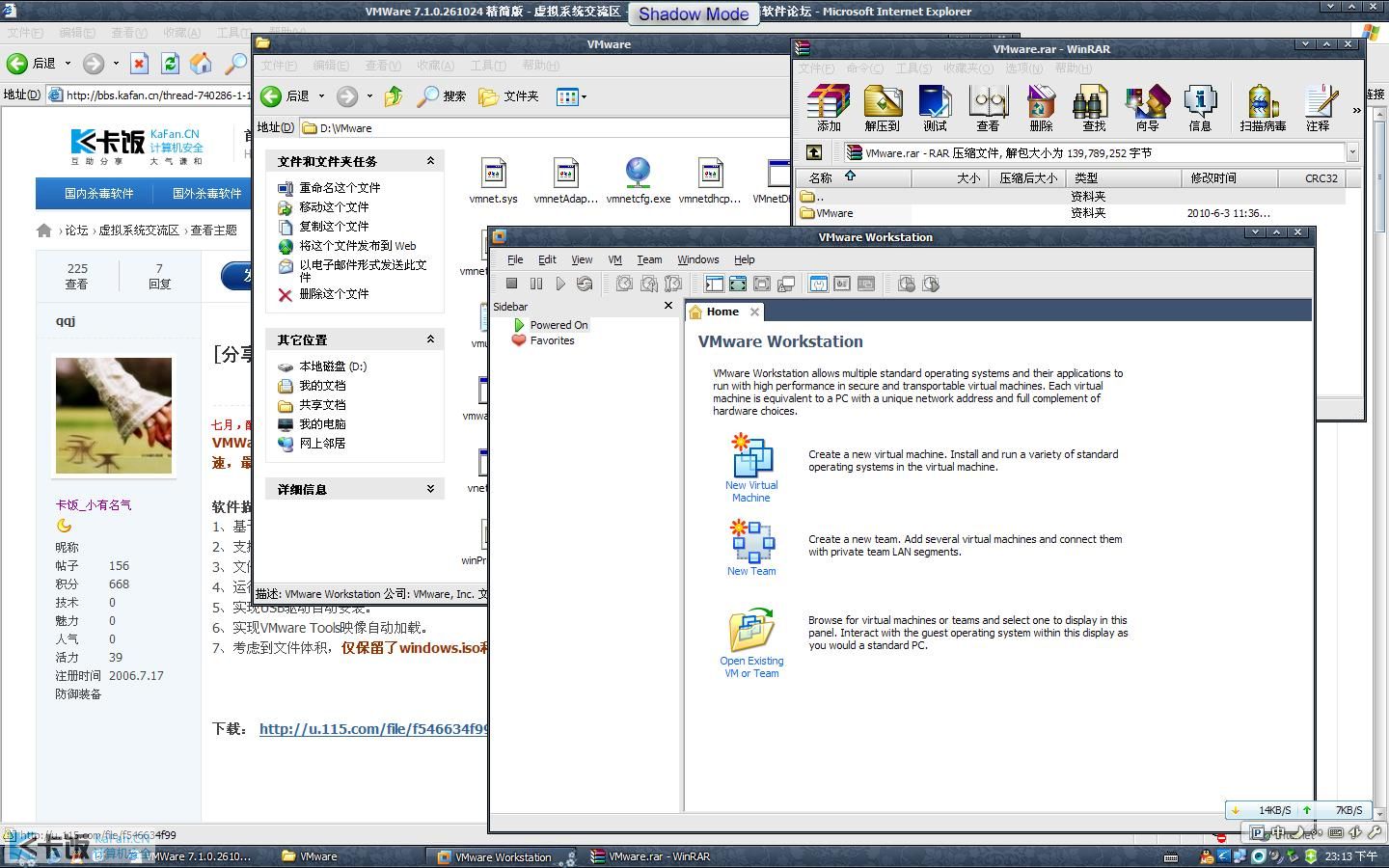
Task: Click WinRAR 向导 (Wizard) icon
Action: coord(1147,107)
